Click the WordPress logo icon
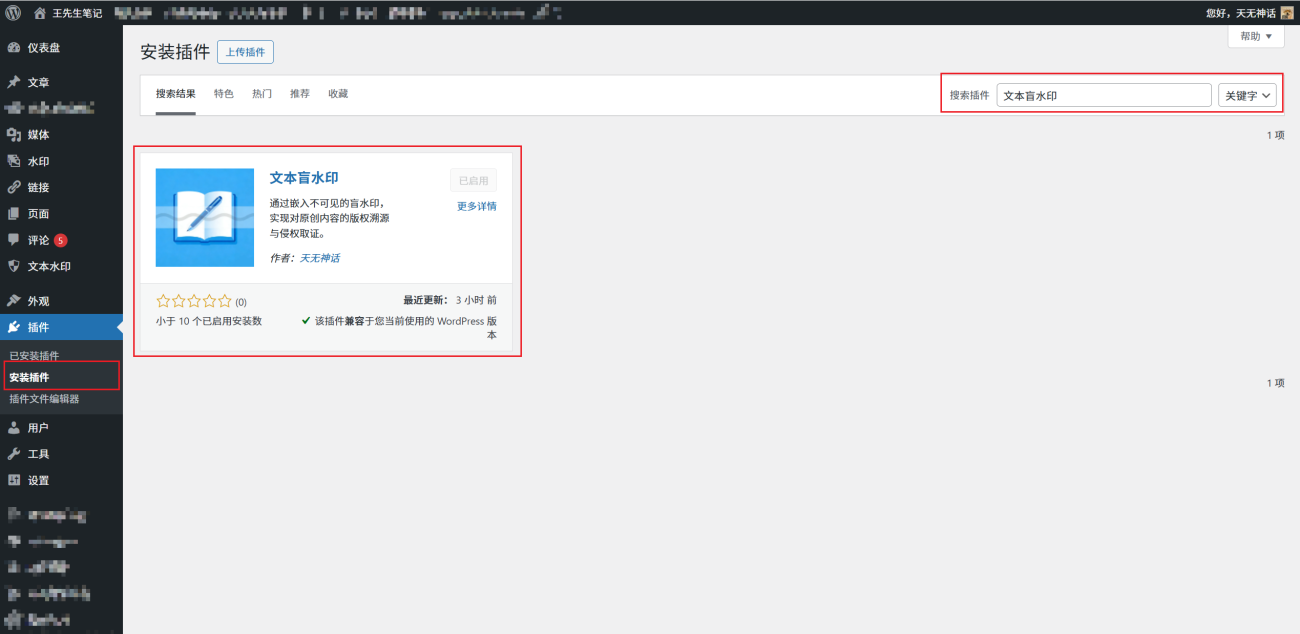Image resolution: width=1300 pixels, height=634 pixels. click(14, 13)
